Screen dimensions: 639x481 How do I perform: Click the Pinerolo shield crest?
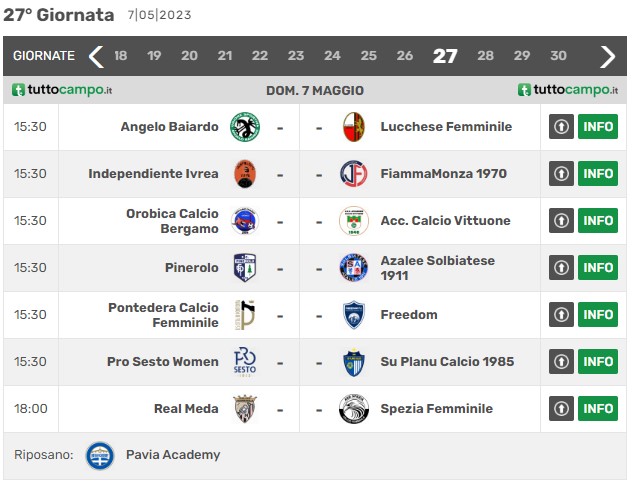pyautogui.click(x=245, y=268)
